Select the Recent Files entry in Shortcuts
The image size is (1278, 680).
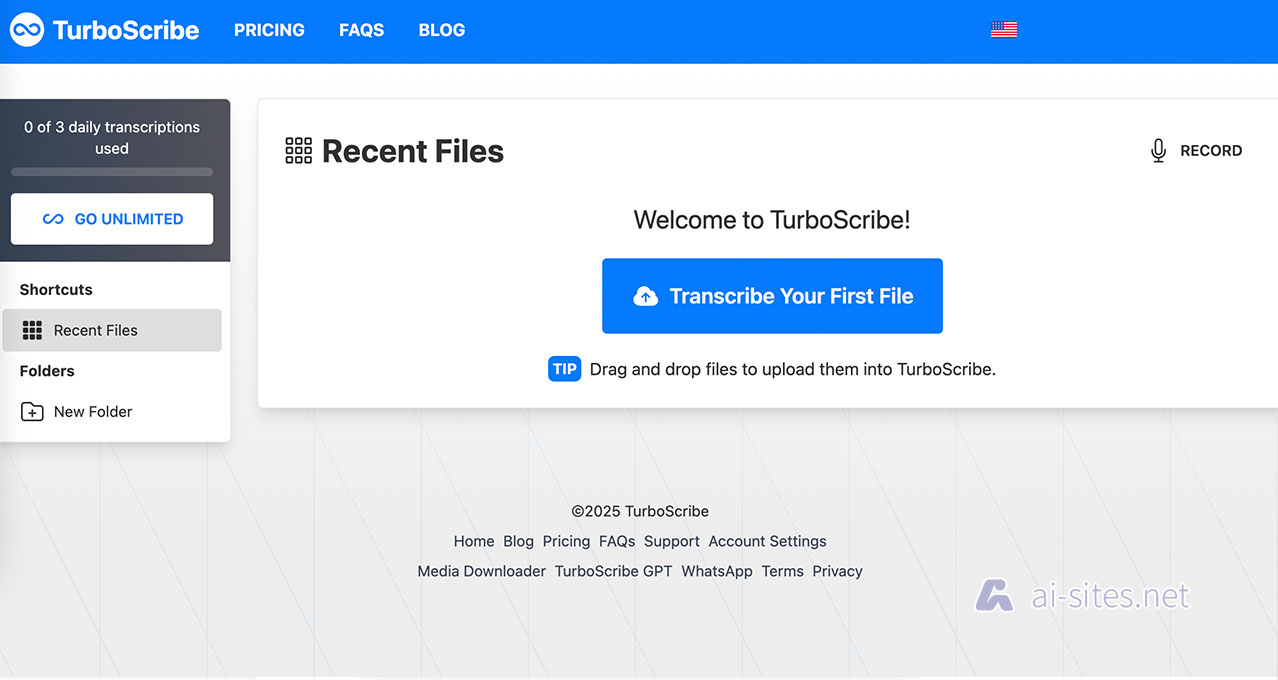[96, 330]
